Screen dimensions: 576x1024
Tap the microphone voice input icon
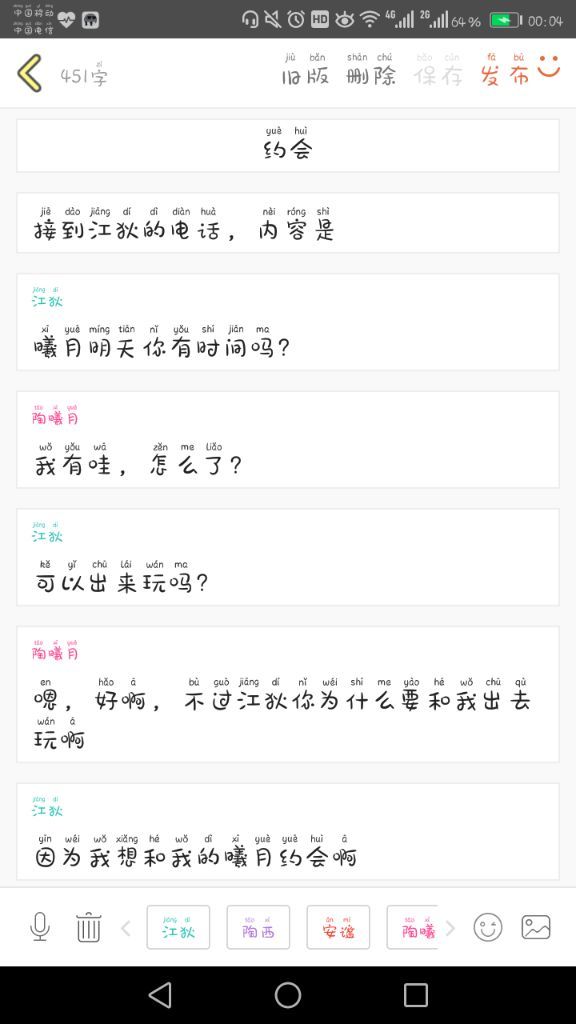(x=40, y=927)
